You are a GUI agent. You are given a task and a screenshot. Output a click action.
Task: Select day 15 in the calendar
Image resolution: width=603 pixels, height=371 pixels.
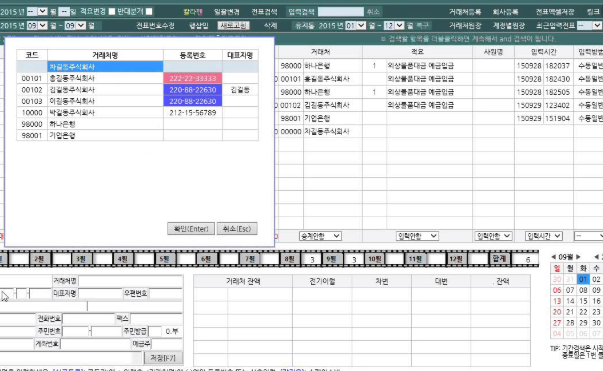click(583, 301)
